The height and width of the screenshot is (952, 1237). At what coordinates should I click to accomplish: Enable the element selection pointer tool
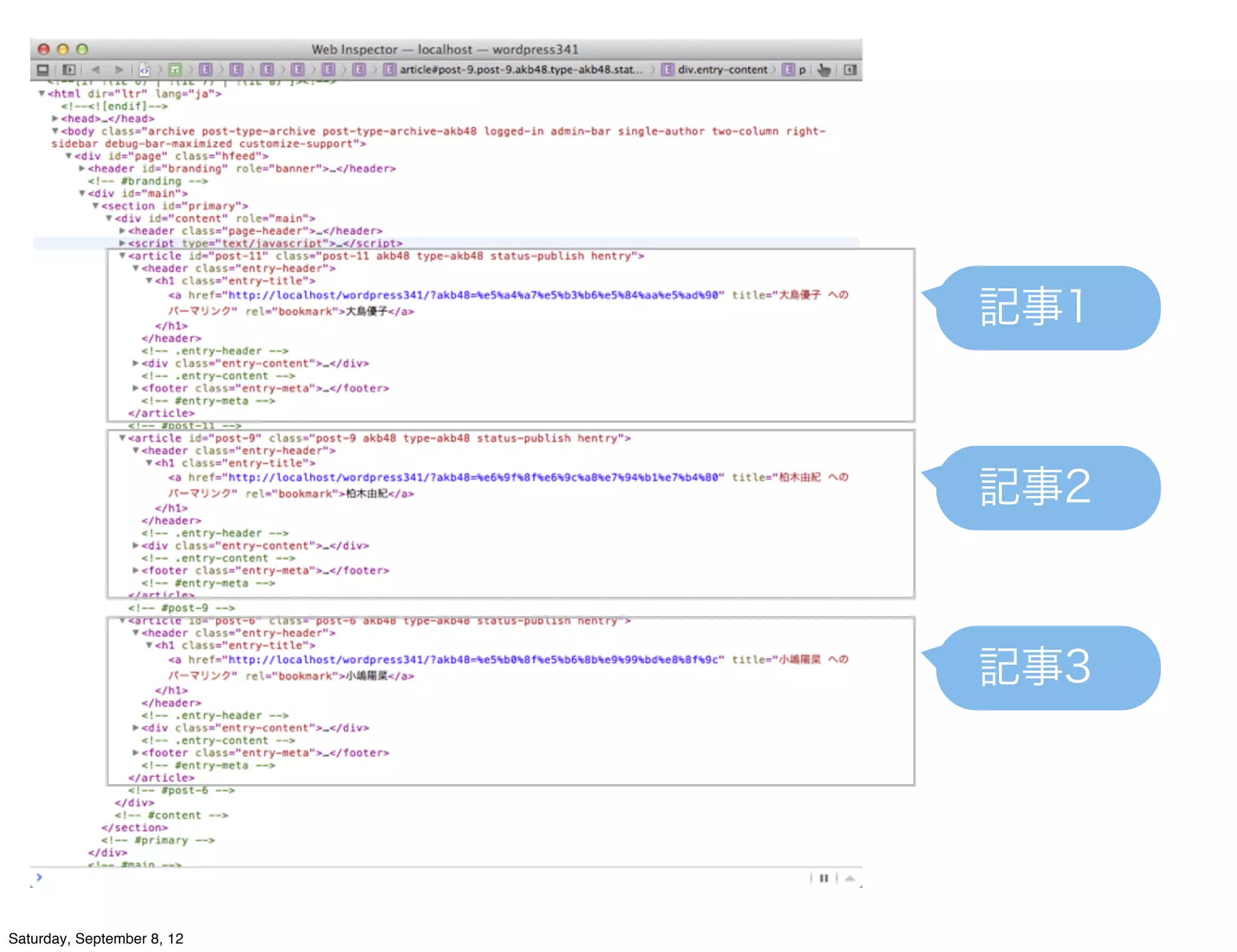[824, 70]
